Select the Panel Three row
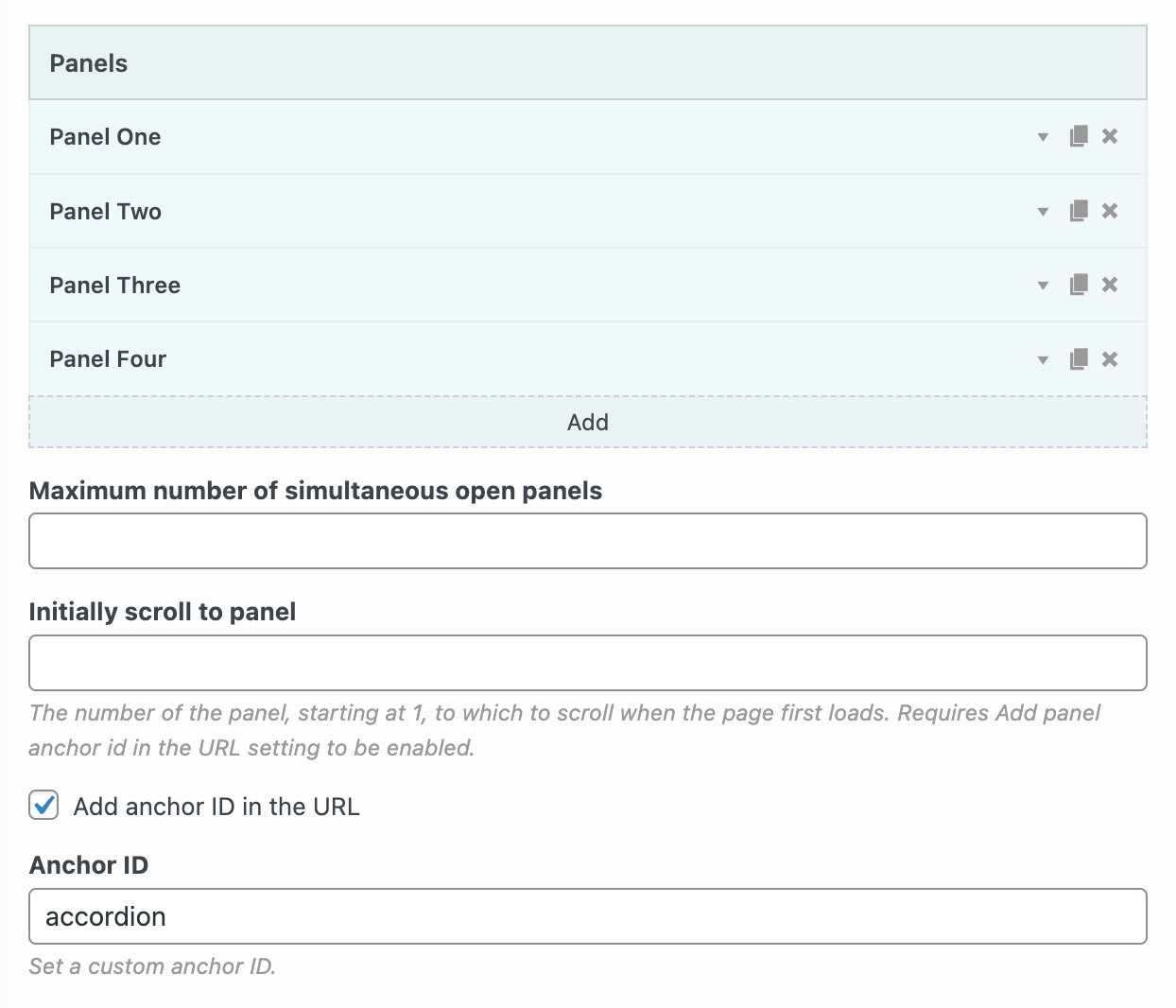The height and width of the screenshot is (1008, 1176). click(x=473, y=285)
